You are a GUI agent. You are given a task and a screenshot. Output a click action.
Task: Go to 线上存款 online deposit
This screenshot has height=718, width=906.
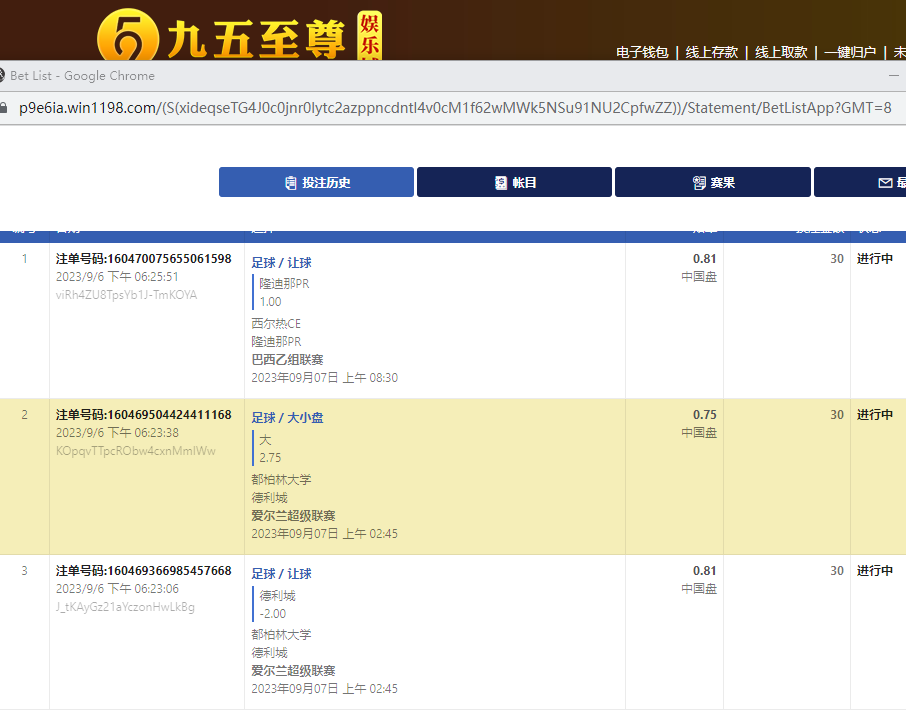pos(711,52)
